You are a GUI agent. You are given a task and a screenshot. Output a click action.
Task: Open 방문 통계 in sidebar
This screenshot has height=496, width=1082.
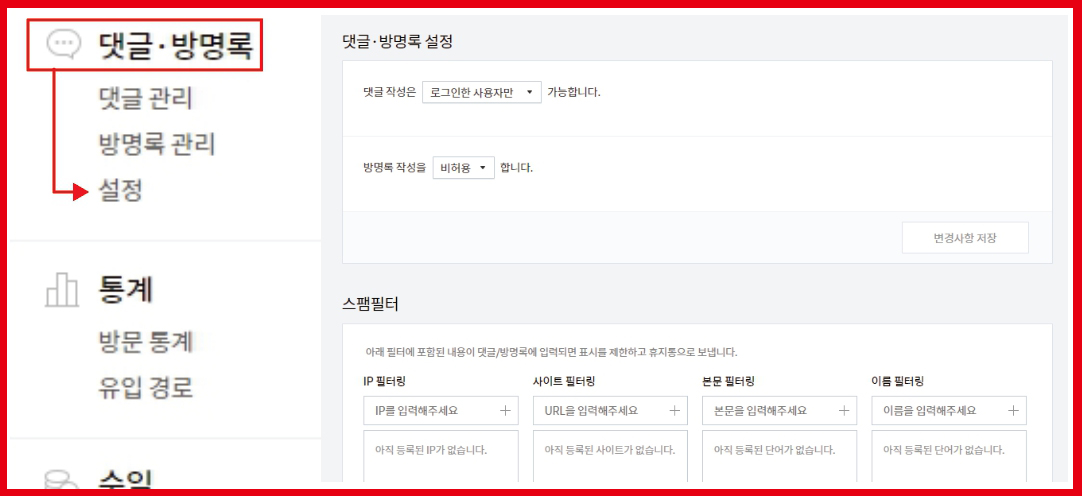click(x=146, y=342)
